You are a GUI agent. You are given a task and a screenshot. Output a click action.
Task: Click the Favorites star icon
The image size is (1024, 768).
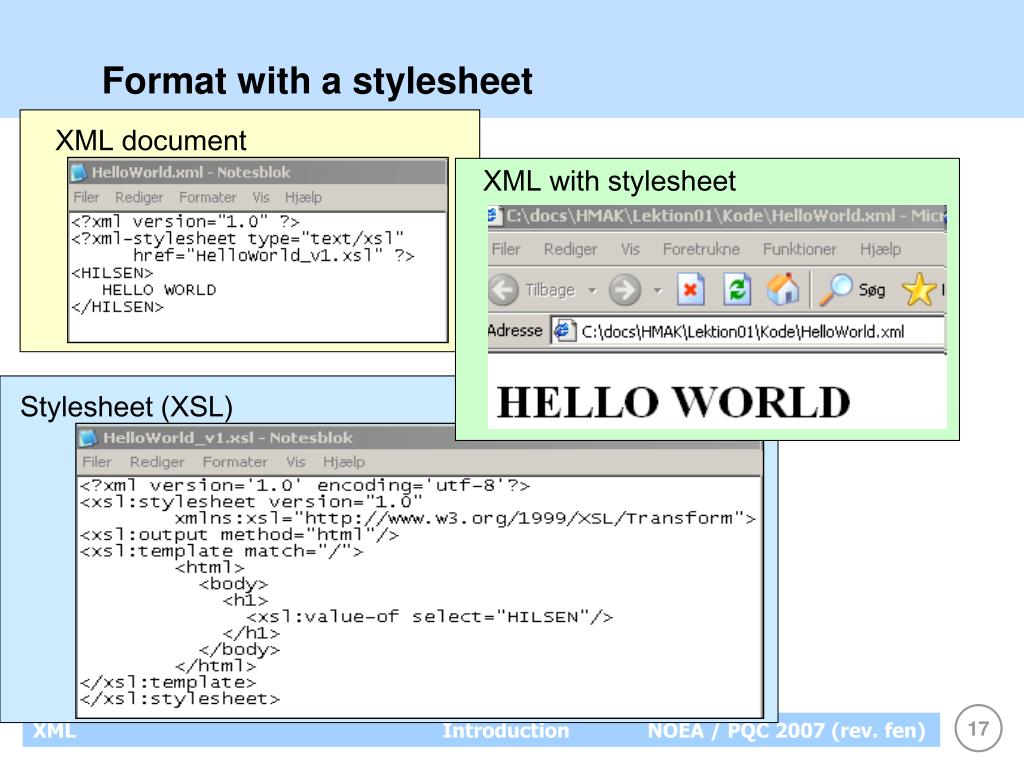918,289
